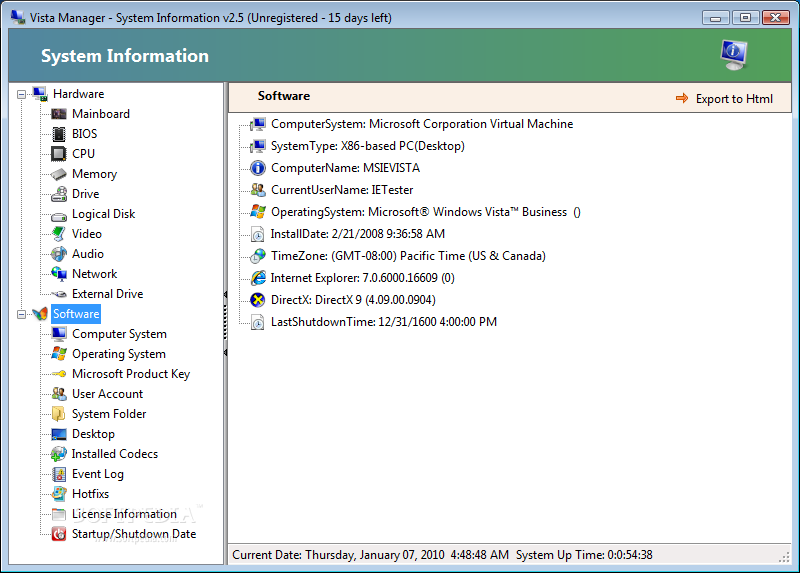800x573 pixels.
Task: Click the Export to Html link
Action: tap(734, 99)
